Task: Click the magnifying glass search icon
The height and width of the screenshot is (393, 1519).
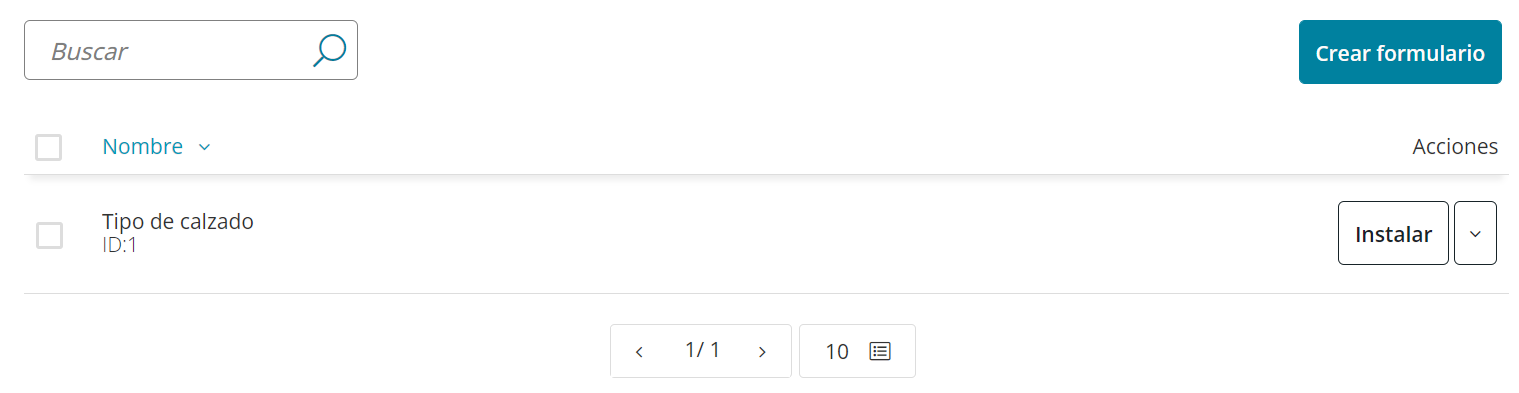Action: click(x=329, y=51)
